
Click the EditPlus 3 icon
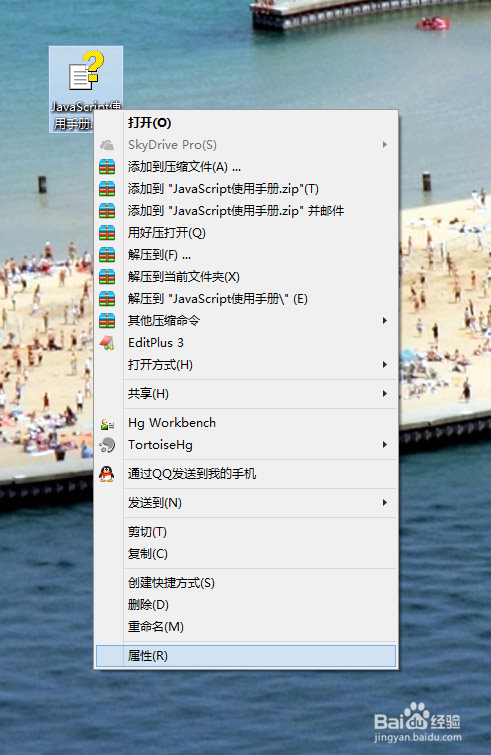(x=107, y=343)
